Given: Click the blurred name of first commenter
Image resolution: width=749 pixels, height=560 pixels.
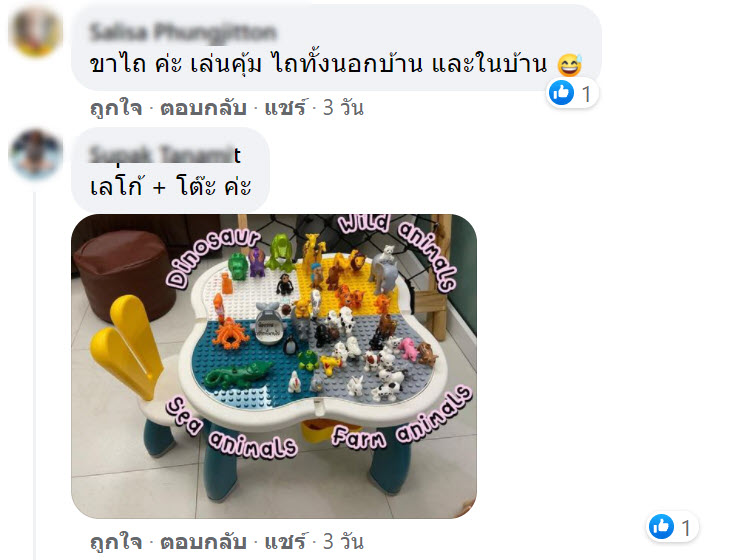Looking at the screenshot, I should coord(183,32).
